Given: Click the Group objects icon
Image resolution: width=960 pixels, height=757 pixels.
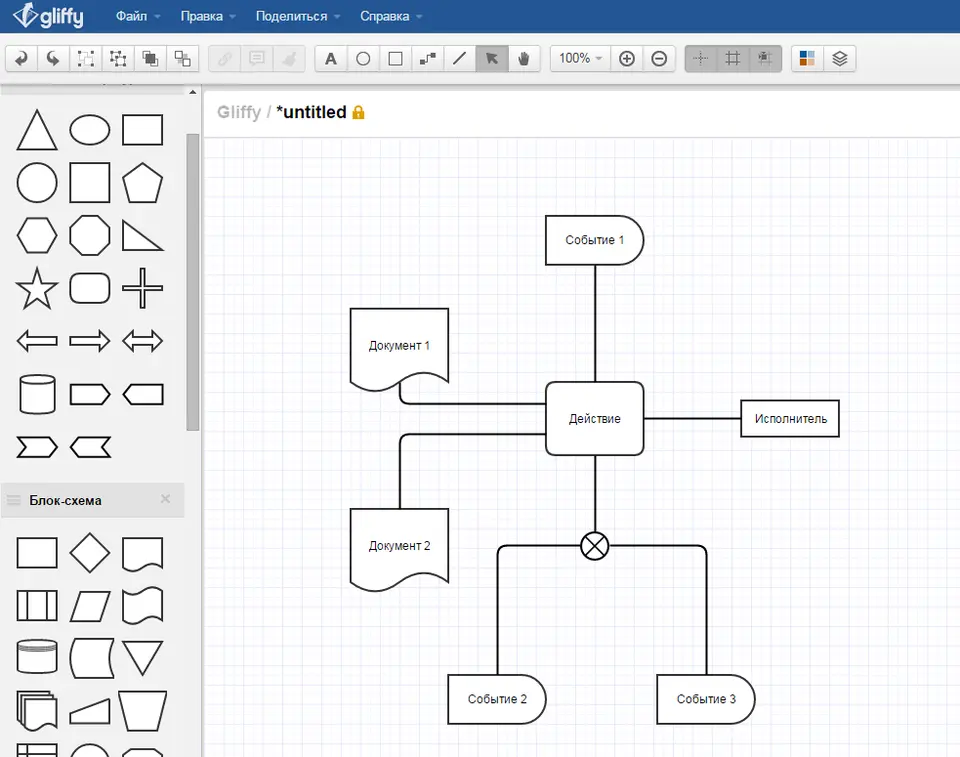Looking at the screenshot, I should click(x=86, y=59).
